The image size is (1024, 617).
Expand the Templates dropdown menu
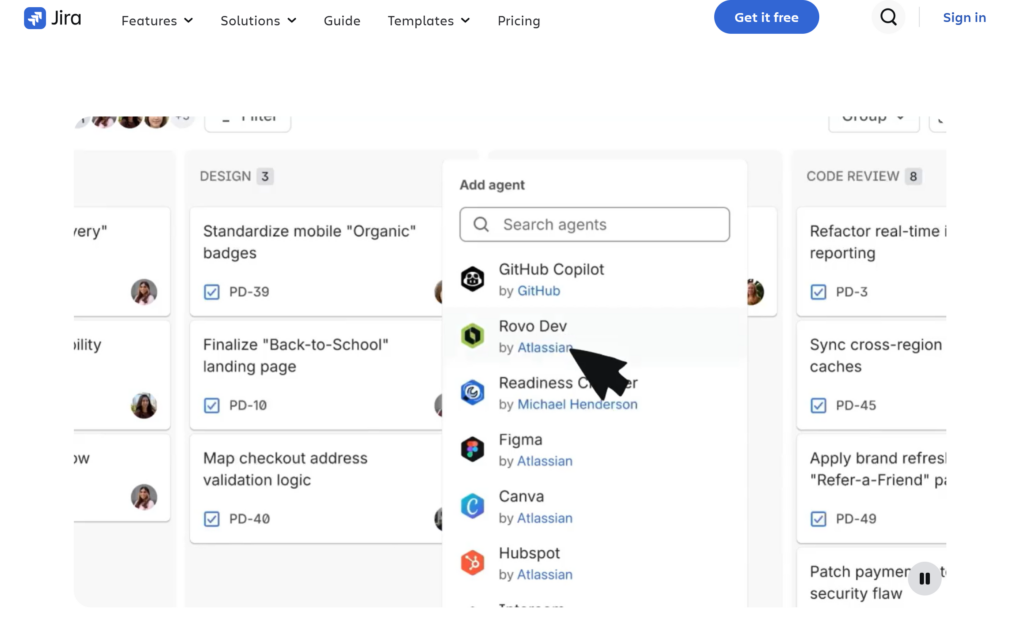(428, 21)
